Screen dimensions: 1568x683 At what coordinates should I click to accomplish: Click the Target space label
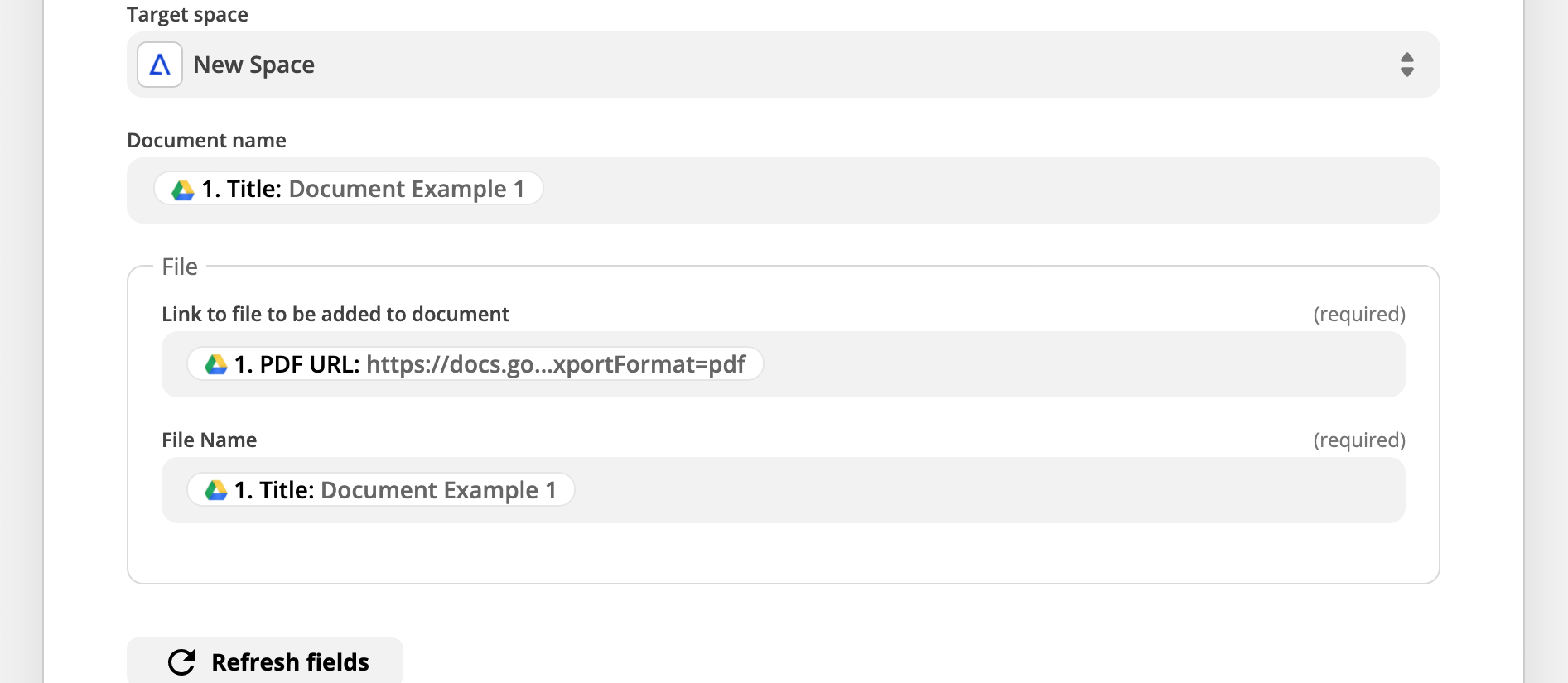(x=188, y=14)
